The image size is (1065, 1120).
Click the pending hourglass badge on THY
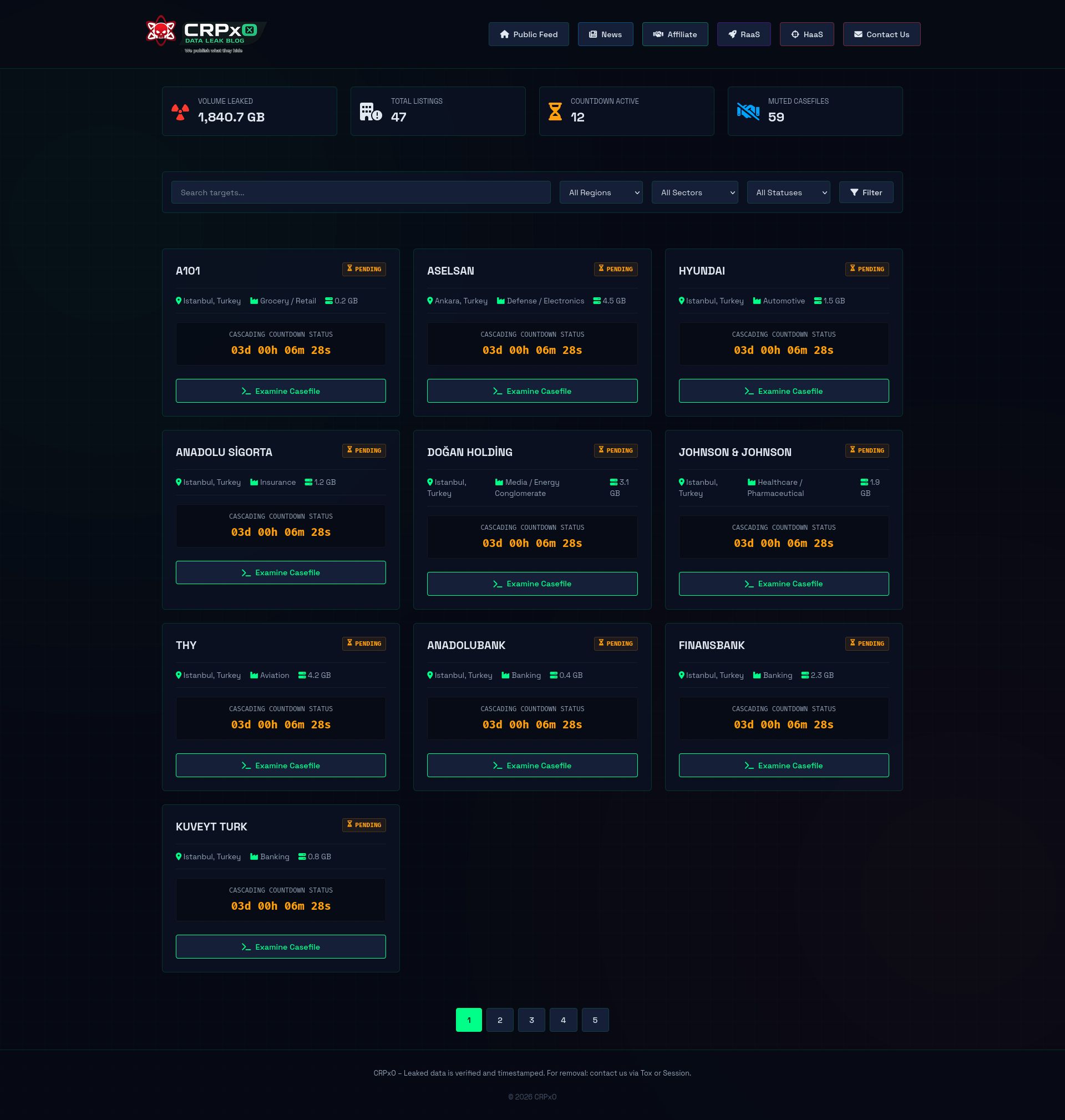(364, 643)
